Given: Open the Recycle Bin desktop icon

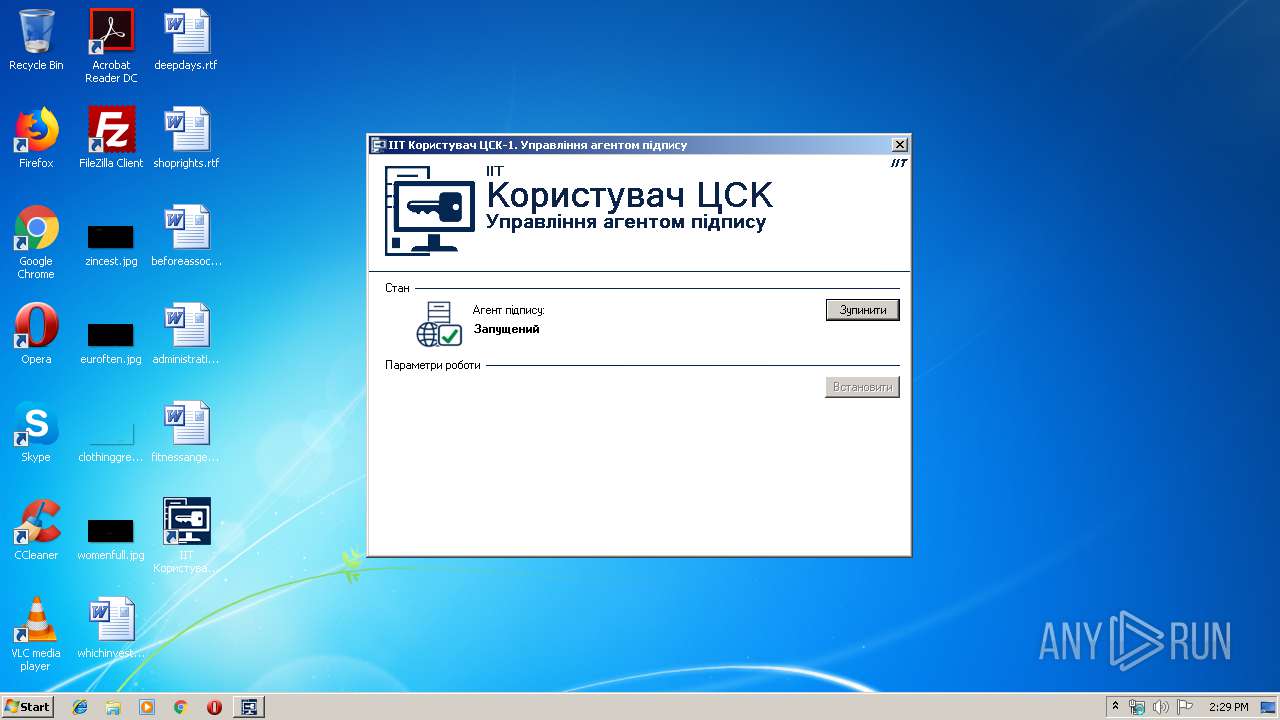Looking at the screenshot, I should pos(36,40).
